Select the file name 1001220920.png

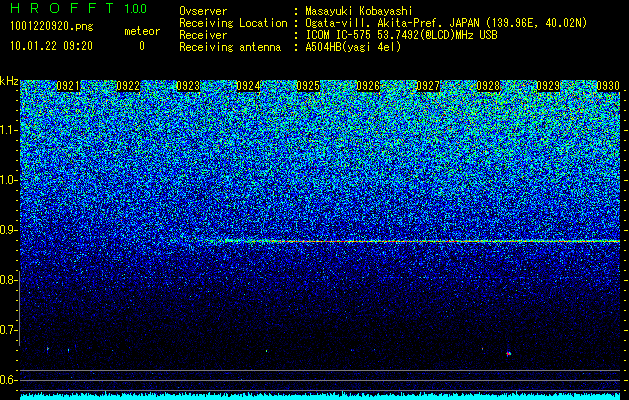(52, 27)
